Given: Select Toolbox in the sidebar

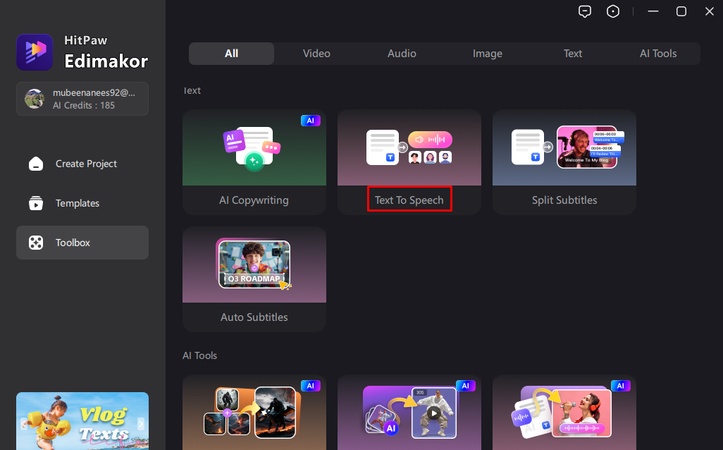Looking at the screenshot, I should click(83, 243).
